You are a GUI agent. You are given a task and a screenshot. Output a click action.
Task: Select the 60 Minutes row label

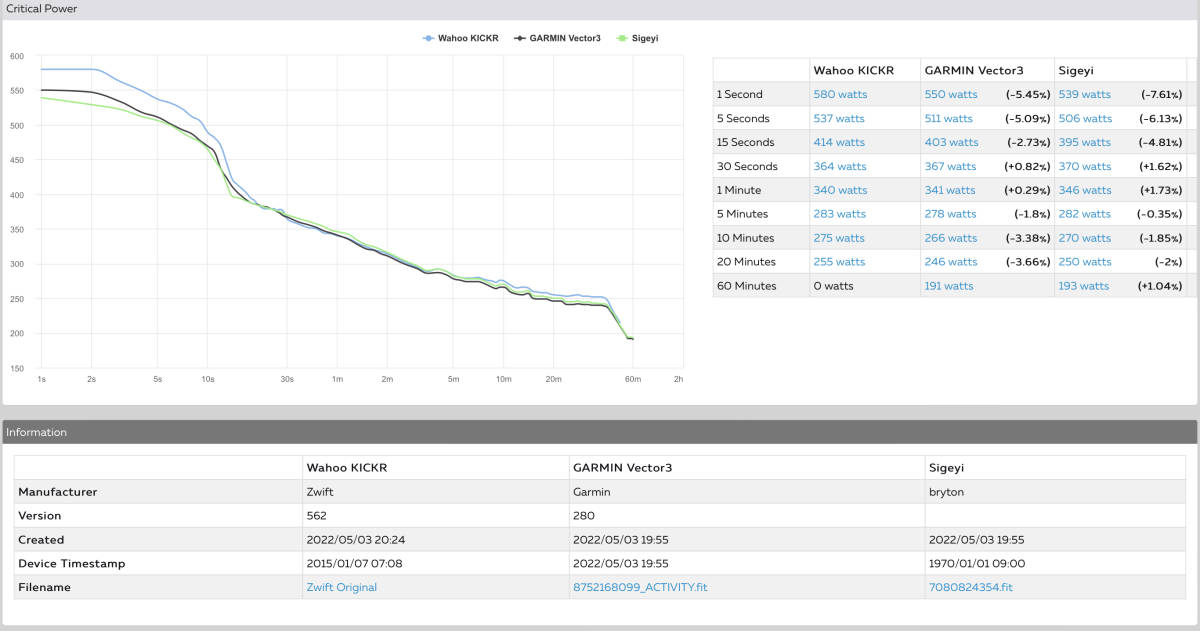tap(747, 286)
